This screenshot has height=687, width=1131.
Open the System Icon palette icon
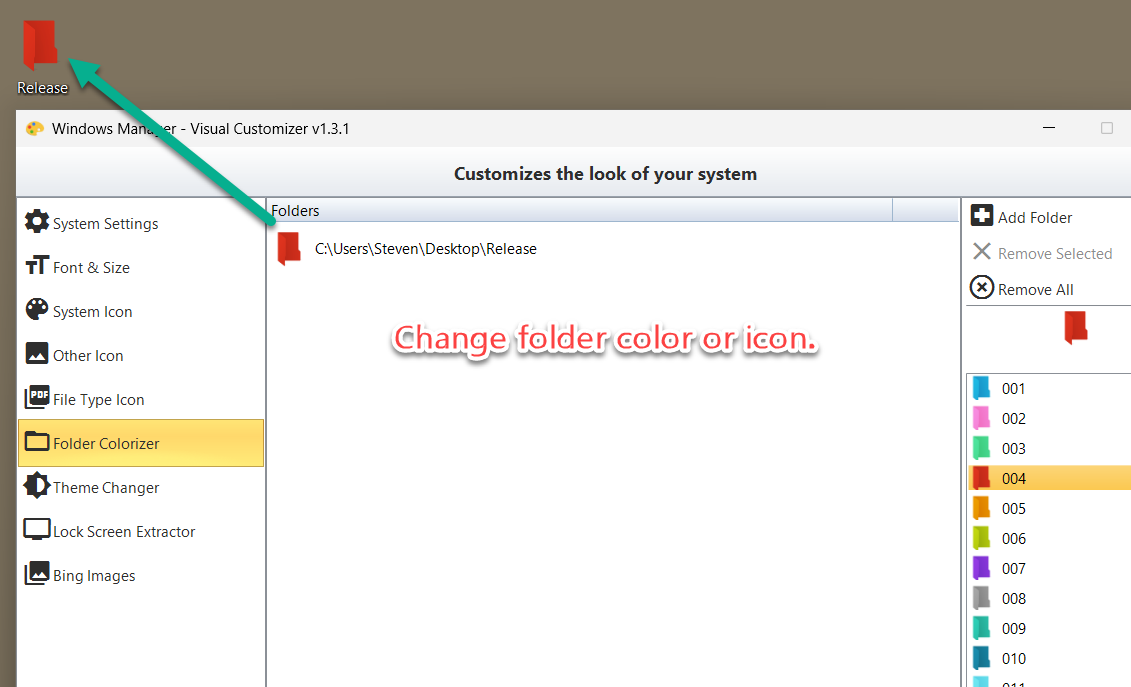click(x=37, y=310)
